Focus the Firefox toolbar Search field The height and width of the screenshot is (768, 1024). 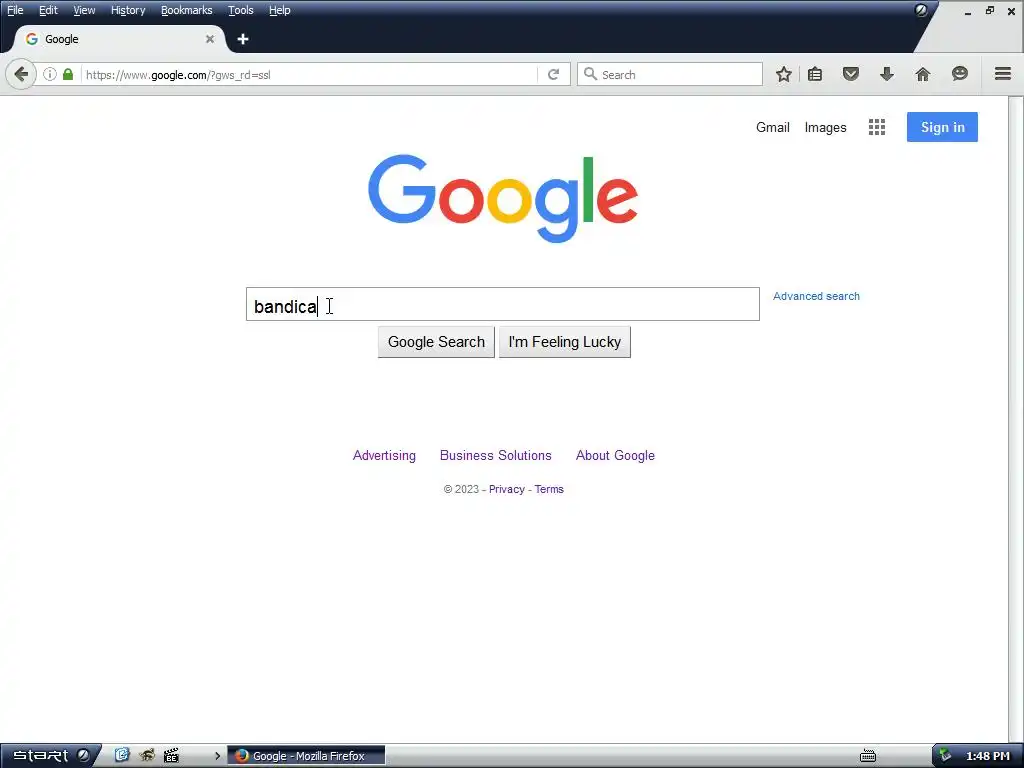pos(670,74)
